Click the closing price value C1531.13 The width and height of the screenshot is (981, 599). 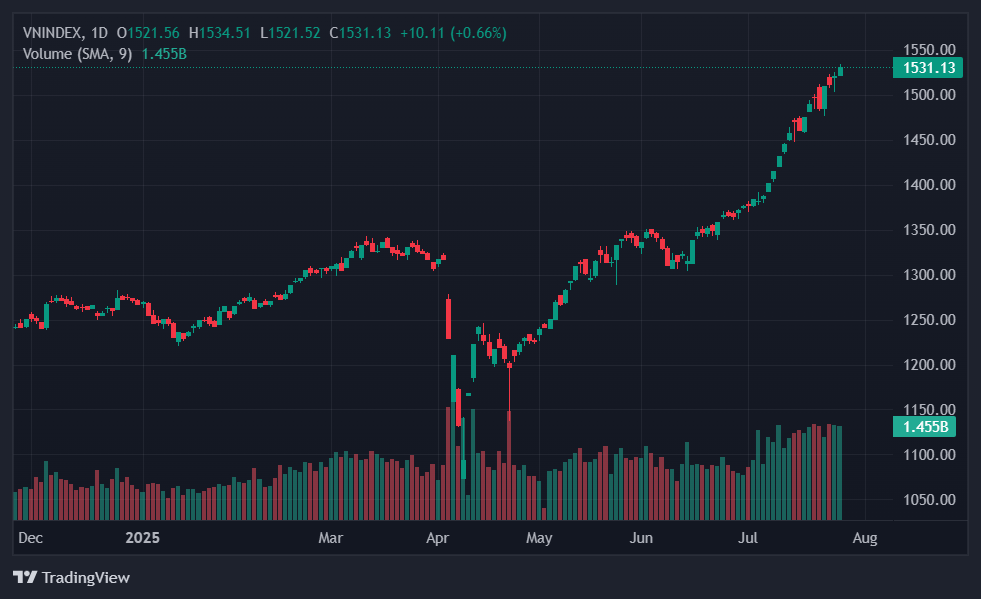pyautogui.click(x=360, y=33)
